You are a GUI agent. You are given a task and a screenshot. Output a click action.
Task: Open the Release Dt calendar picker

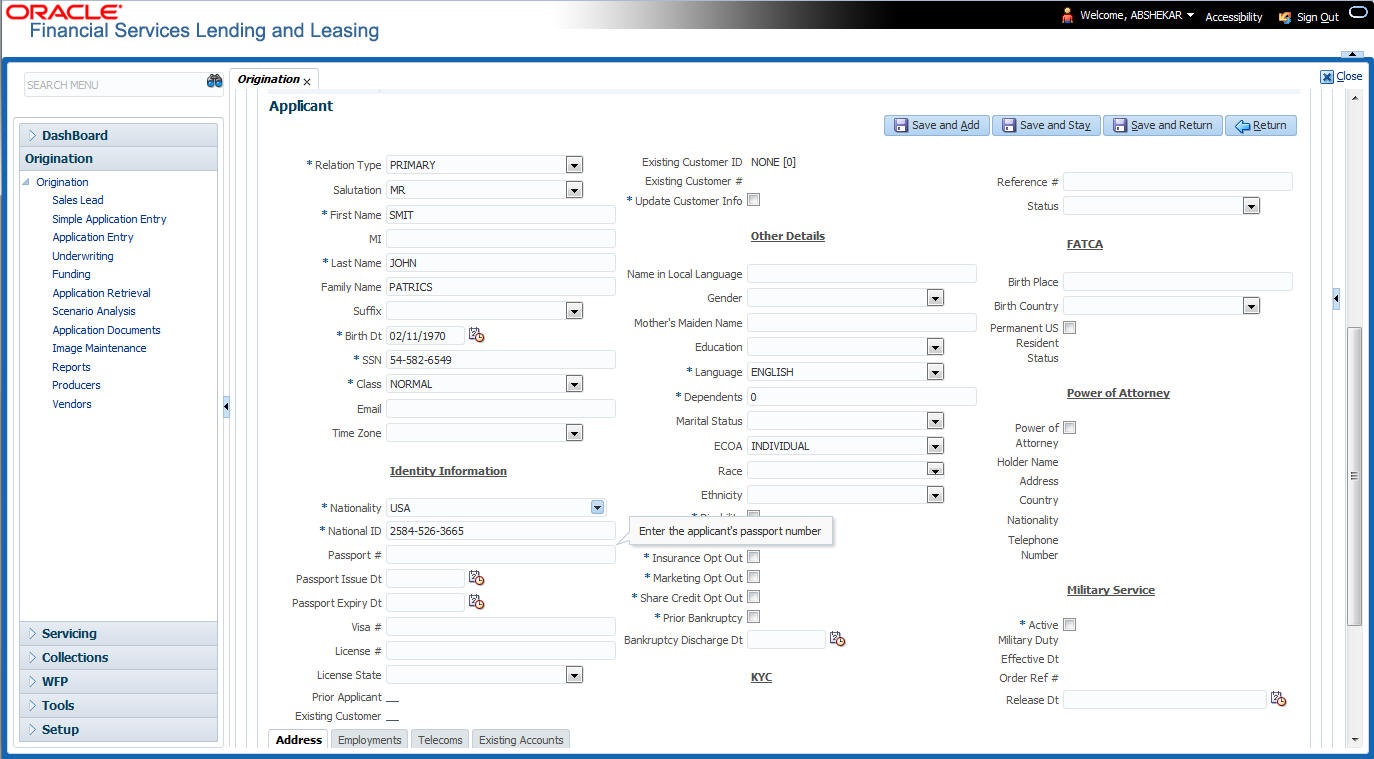coord(1278,699)
